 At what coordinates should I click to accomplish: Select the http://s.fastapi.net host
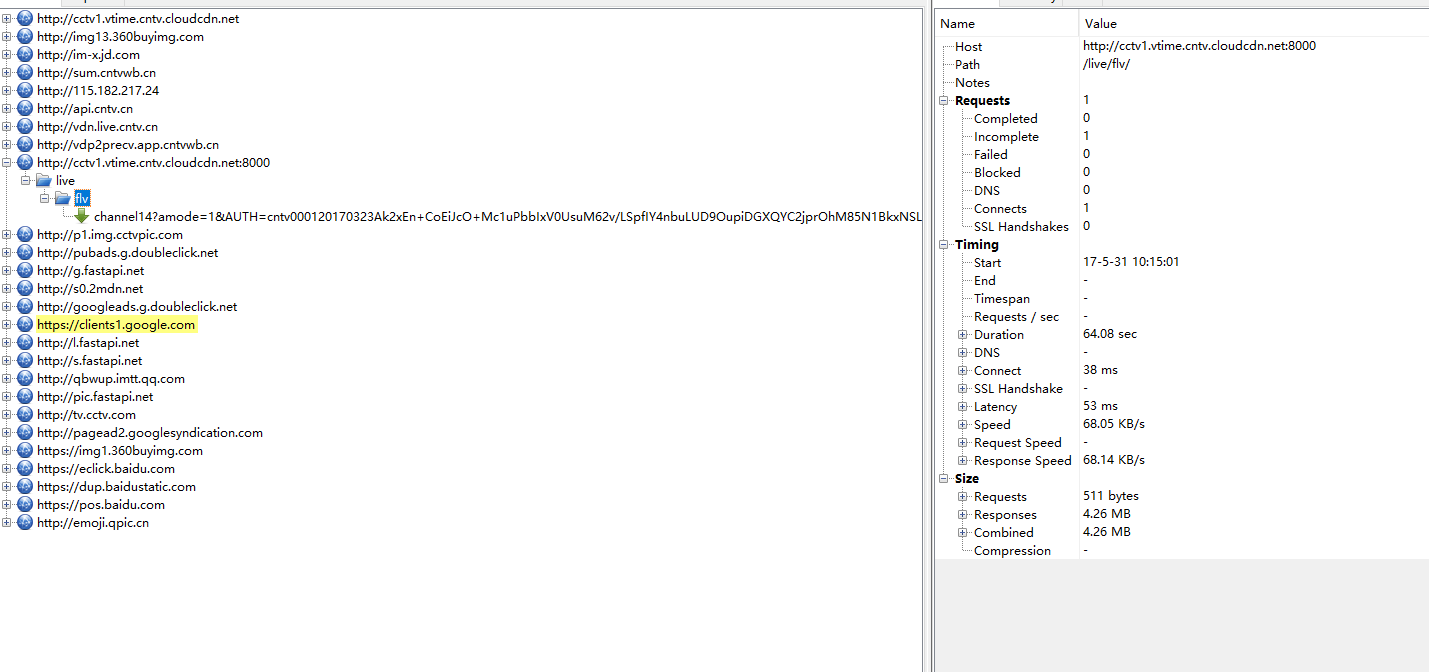click(x=90, y=361)
